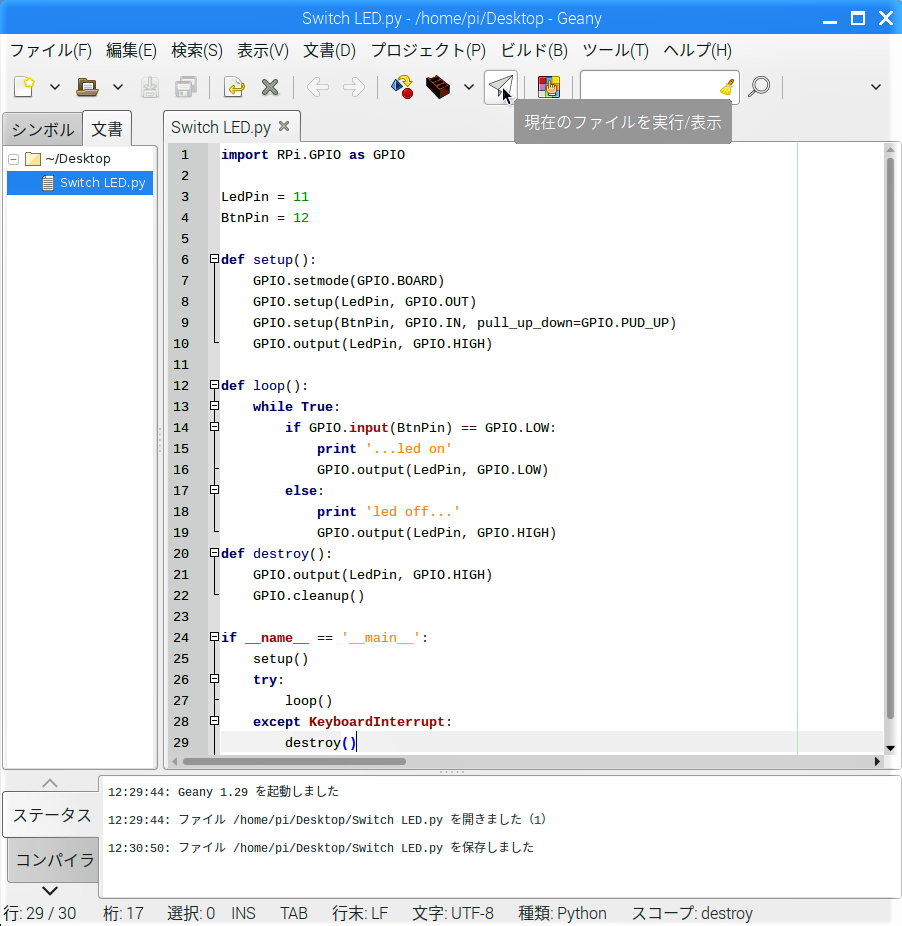Click the new file icon in toolbar

(24, 87)
